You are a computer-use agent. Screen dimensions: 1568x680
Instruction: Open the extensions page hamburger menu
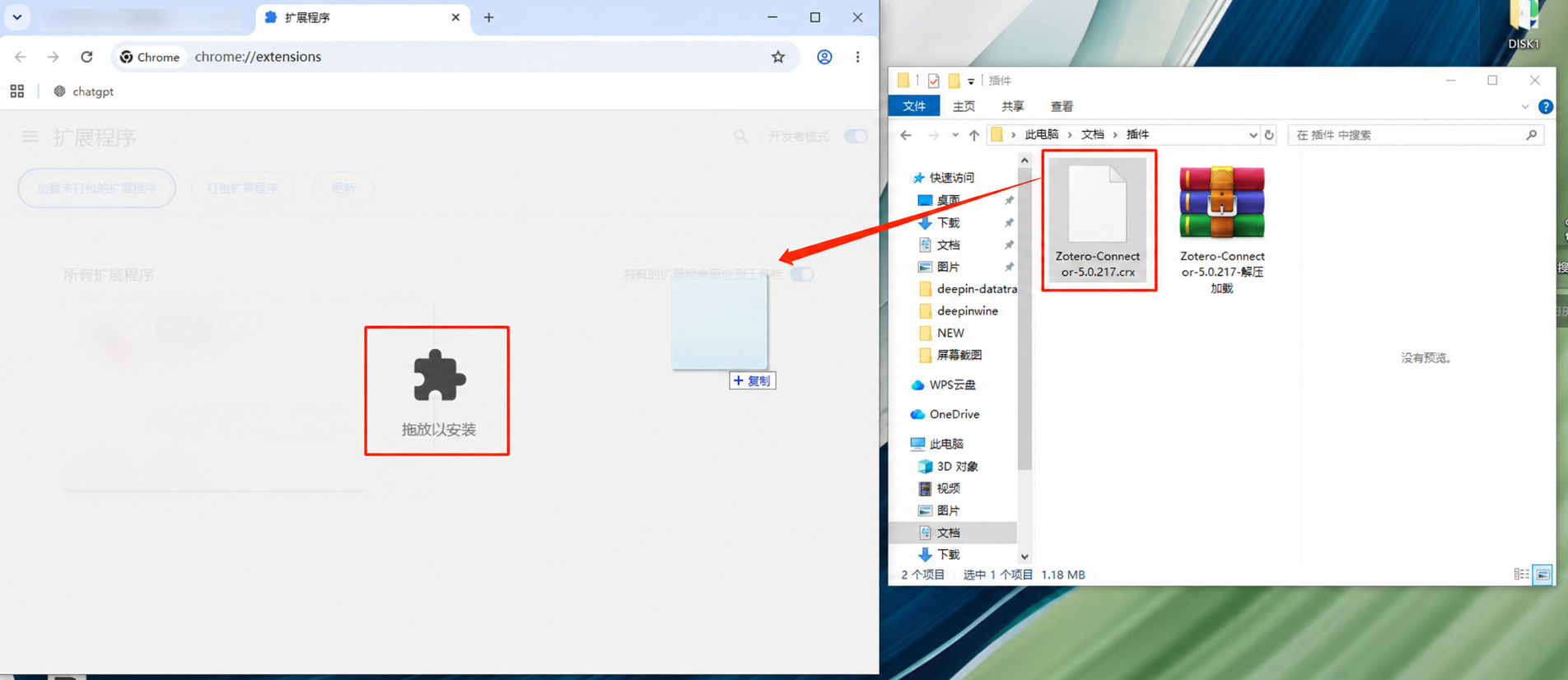(x=30, y=137)
